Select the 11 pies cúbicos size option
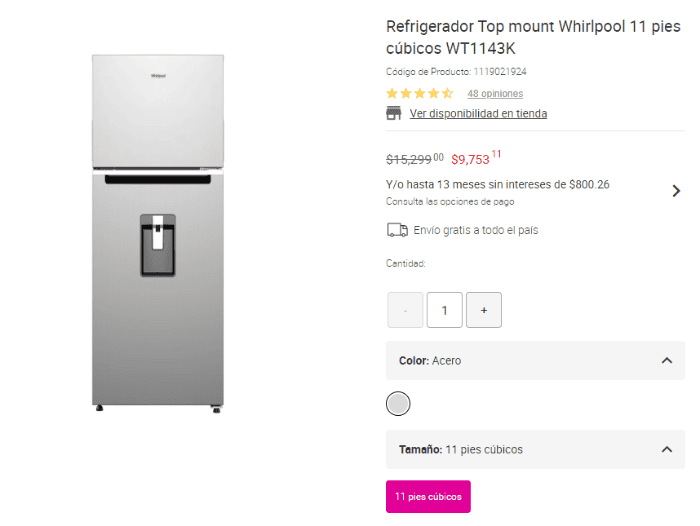This screenshot has width=700, height=526. click(x=428, y=496)
